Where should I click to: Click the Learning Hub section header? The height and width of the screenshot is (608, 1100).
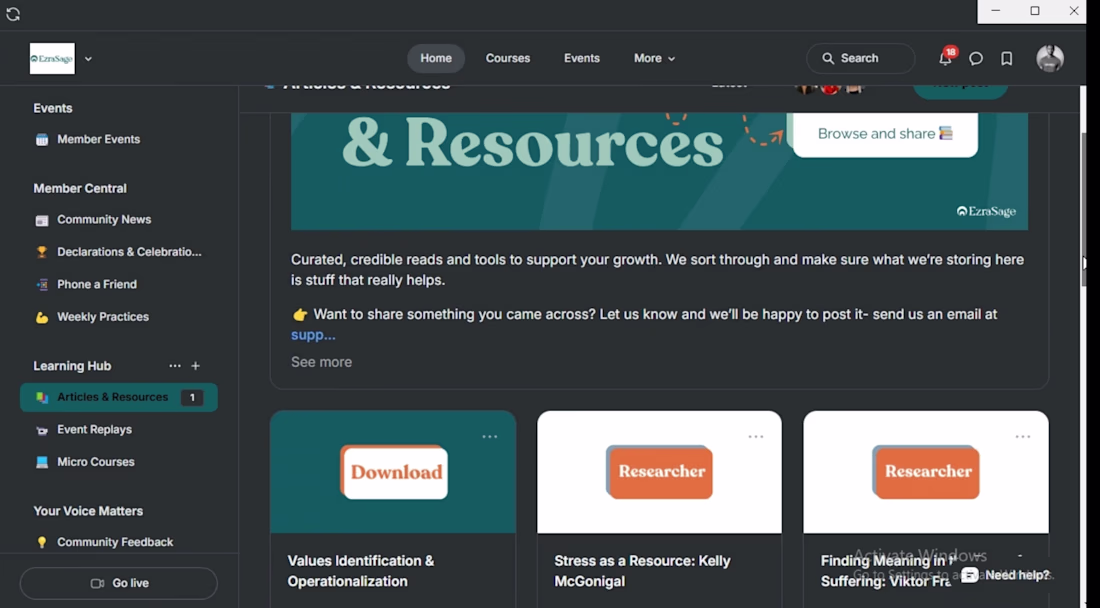72,366
